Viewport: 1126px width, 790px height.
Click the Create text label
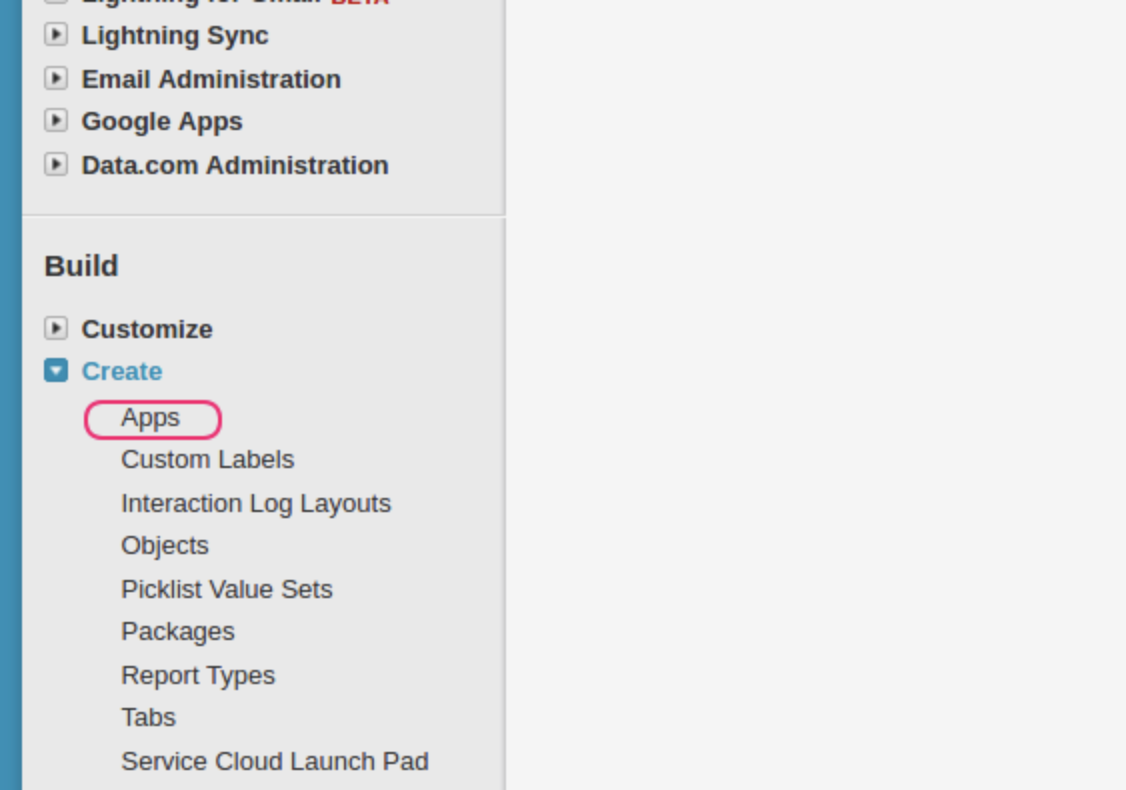[122, 371]
